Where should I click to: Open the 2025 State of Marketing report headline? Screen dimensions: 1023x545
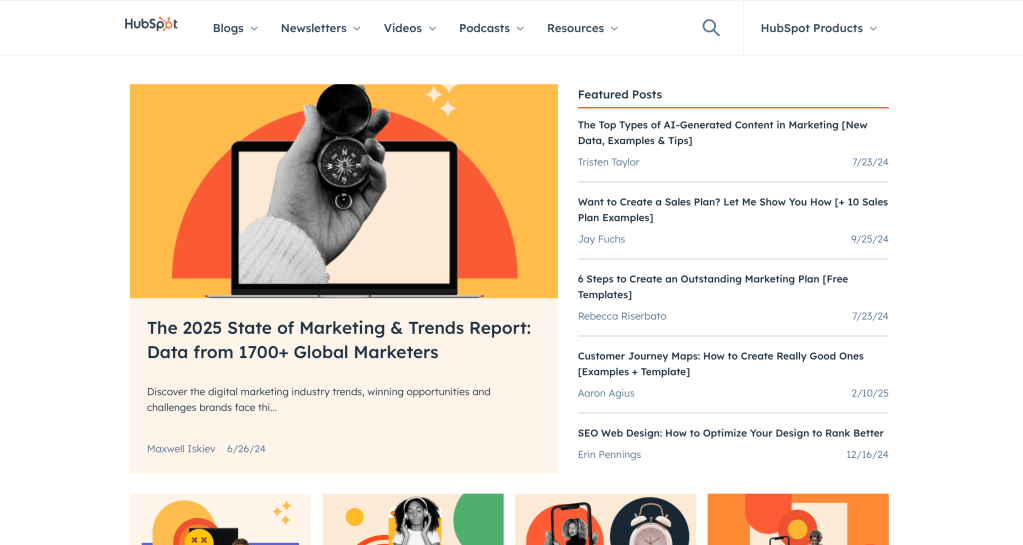(x=338, y=340)
